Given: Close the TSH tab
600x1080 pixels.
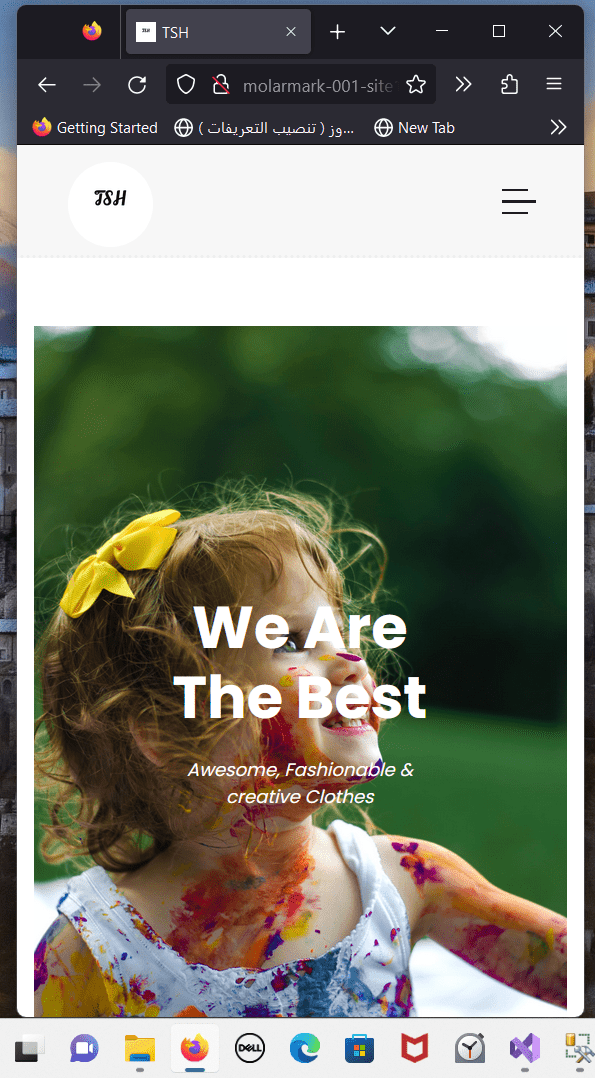Looking at the screenshot, I should [x=291, y=32].
